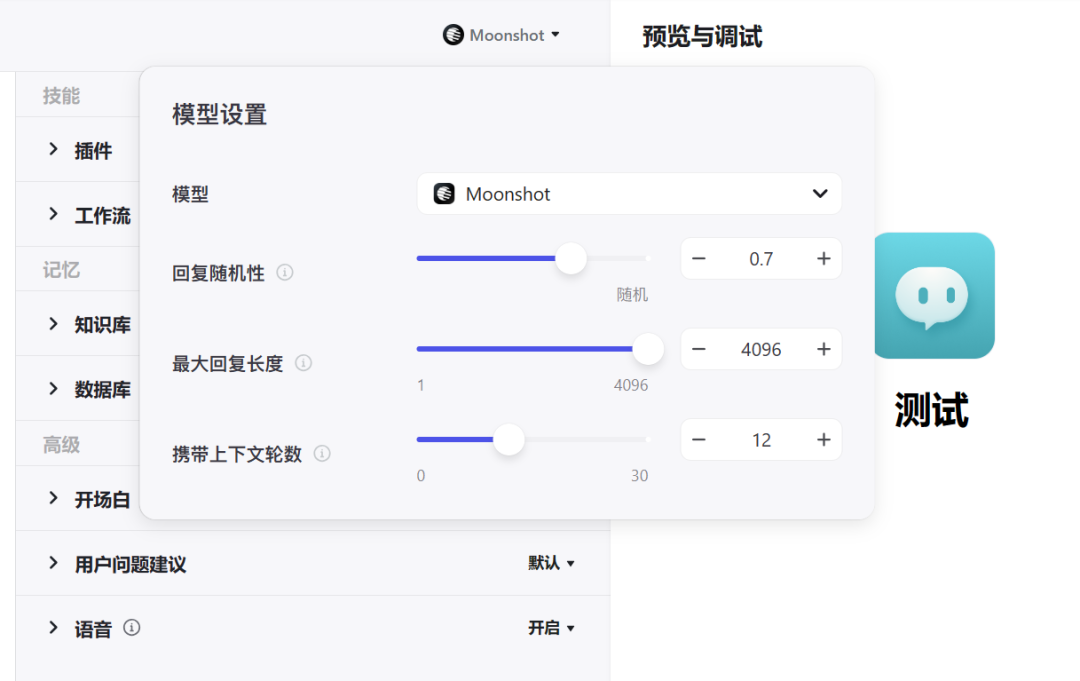1080x681 pixels.
Task: Click the 12 context rounds input field
Action: pyautogui.click(x=761, y=440)
